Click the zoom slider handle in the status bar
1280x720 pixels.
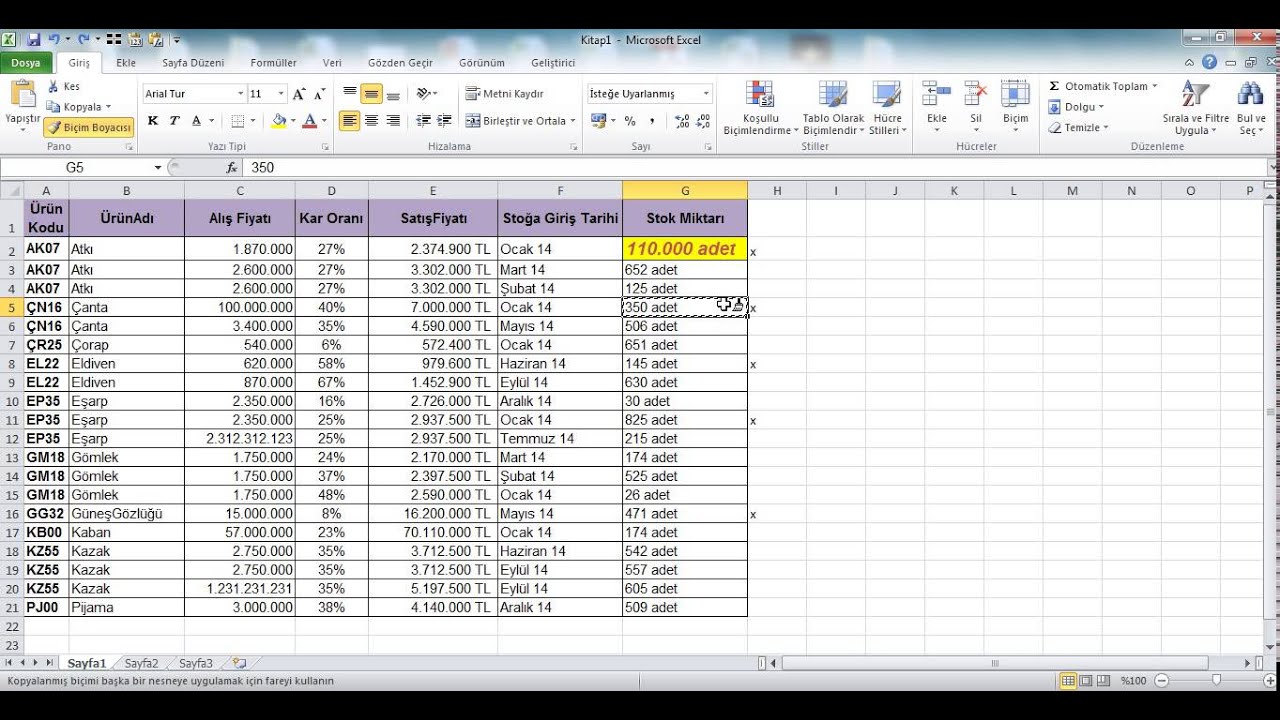click(x=1216, y=680)
